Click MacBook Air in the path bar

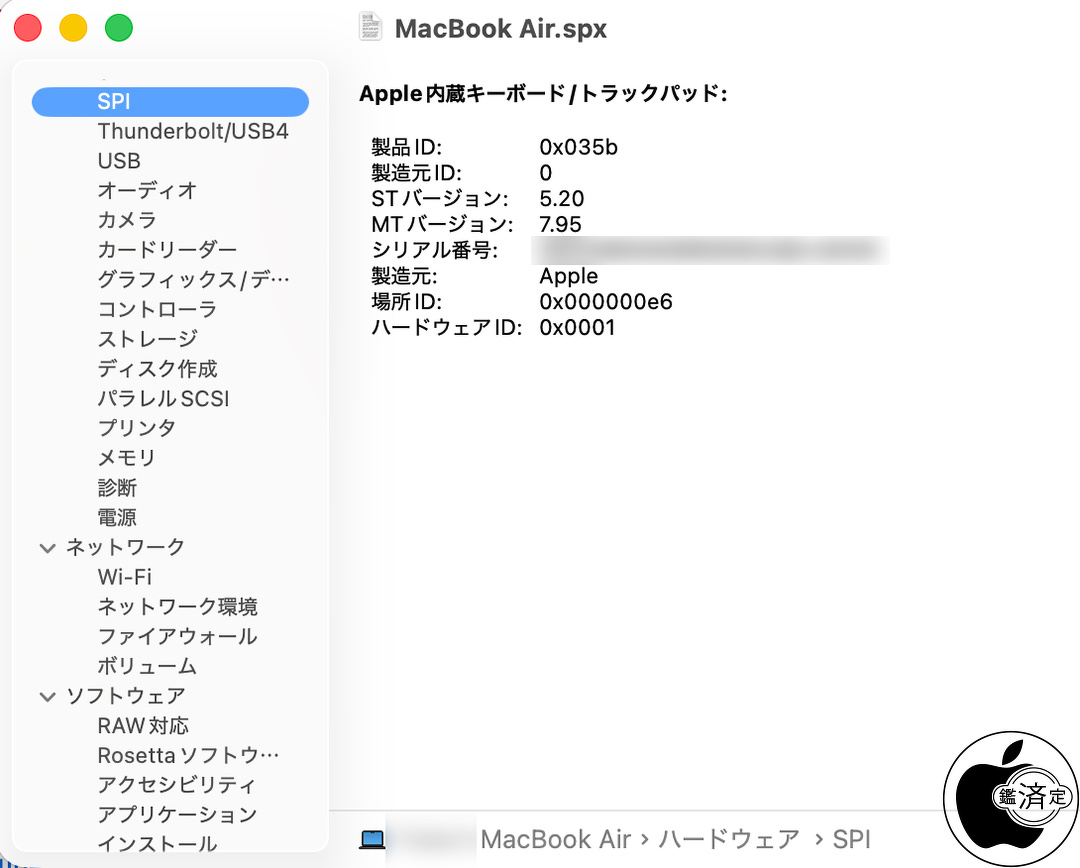click(x=555, y=839)
